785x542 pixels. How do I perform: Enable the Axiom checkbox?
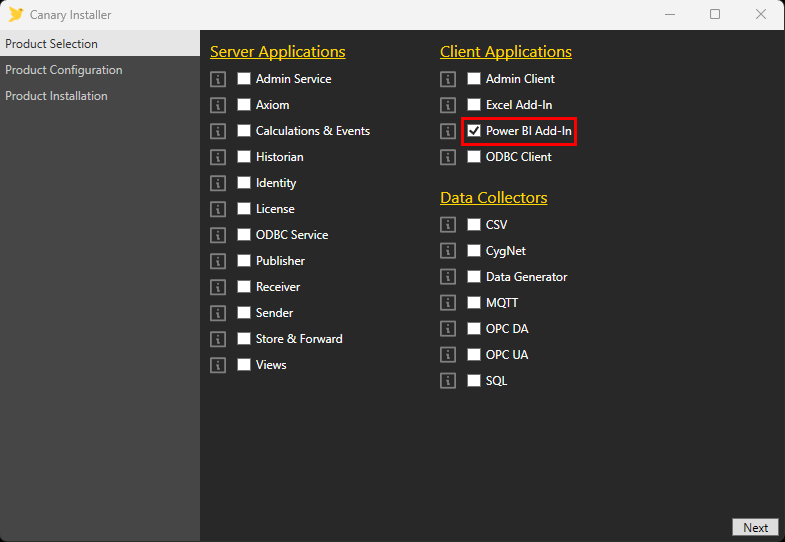[x=244, y=105]
